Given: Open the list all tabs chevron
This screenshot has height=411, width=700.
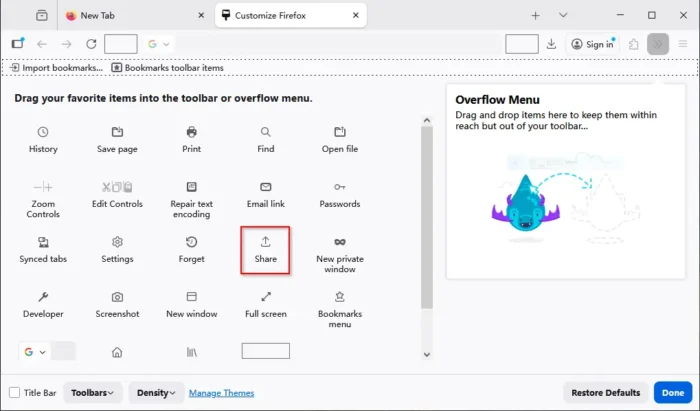Looking at the screenshot, I should 563,15.
